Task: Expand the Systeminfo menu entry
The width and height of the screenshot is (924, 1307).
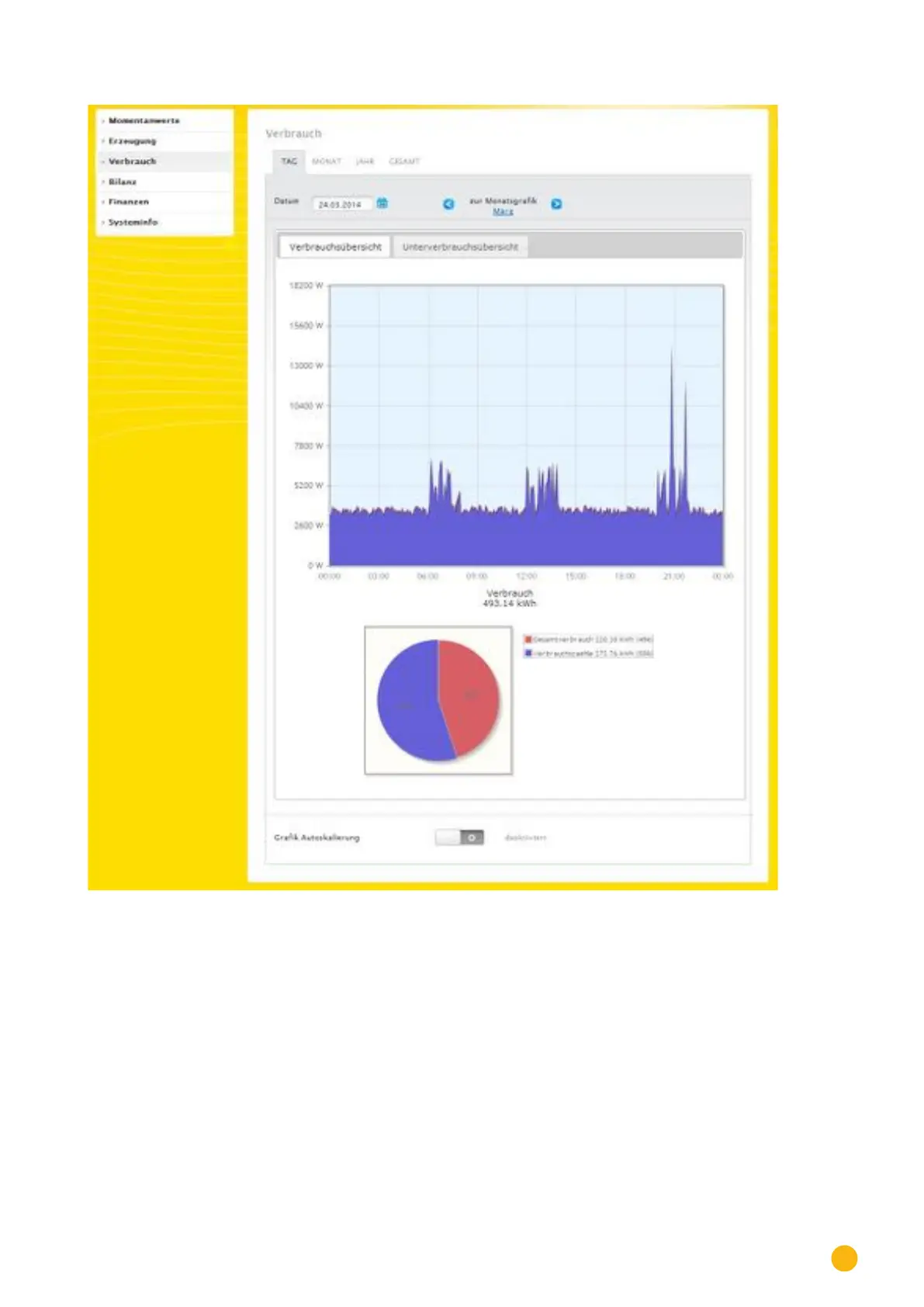Action: pos(166,222)
